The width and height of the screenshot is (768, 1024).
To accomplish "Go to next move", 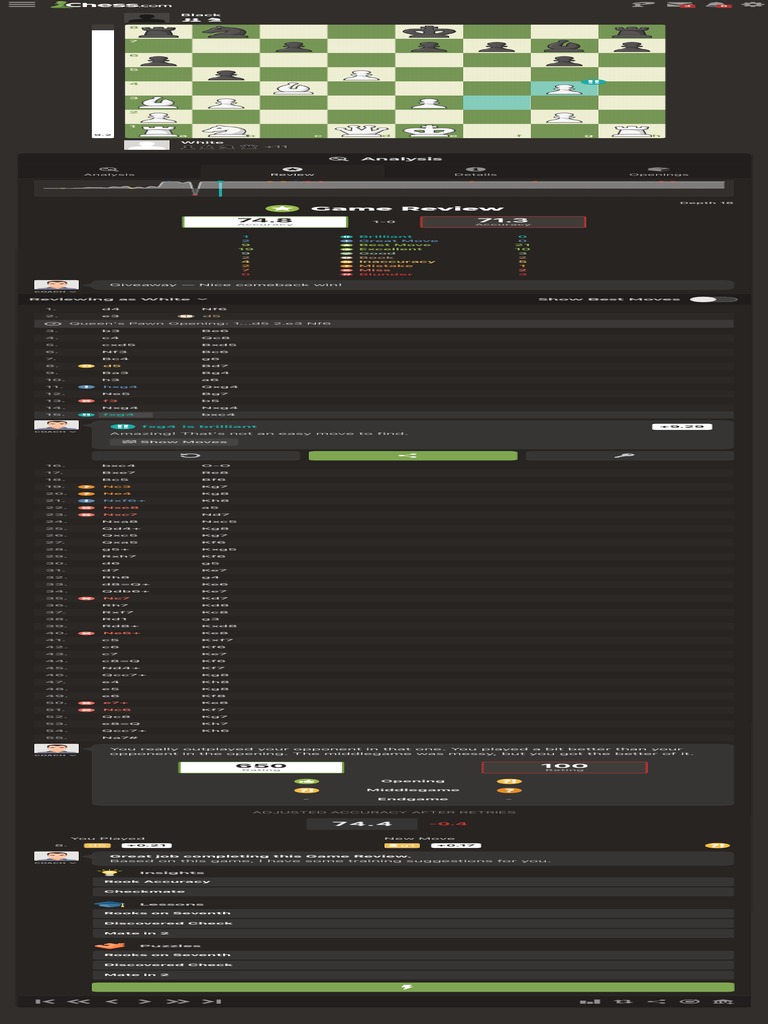I will 144,1001.
